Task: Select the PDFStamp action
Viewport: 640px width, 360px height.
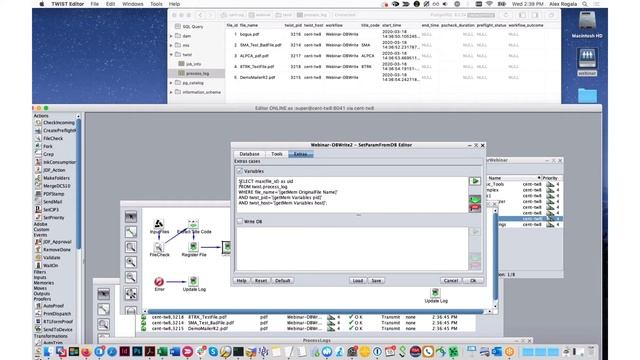Action: (x=50, y=194)
